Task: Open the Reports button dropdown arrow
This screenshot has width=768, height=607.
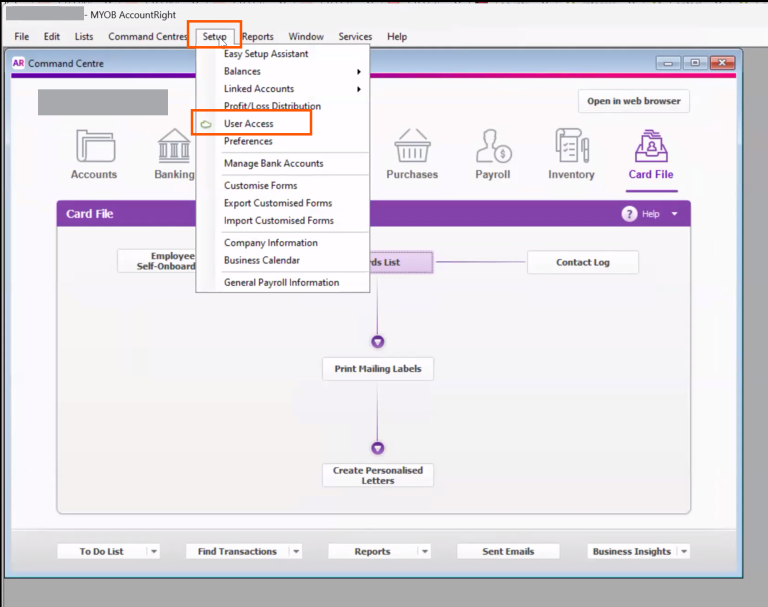Action: tap(425, 552)
